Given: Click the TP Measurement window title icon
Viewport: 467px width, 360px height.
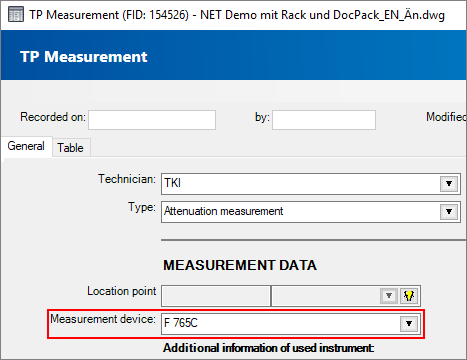Looking at the screenshot, I should pyautogui.click(x=16, y=15).
